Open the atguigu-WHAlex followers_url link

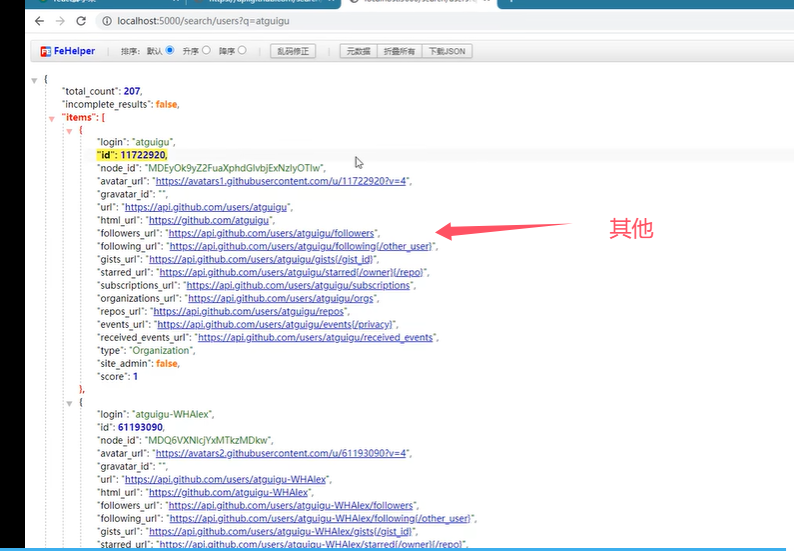coord(291,505)
